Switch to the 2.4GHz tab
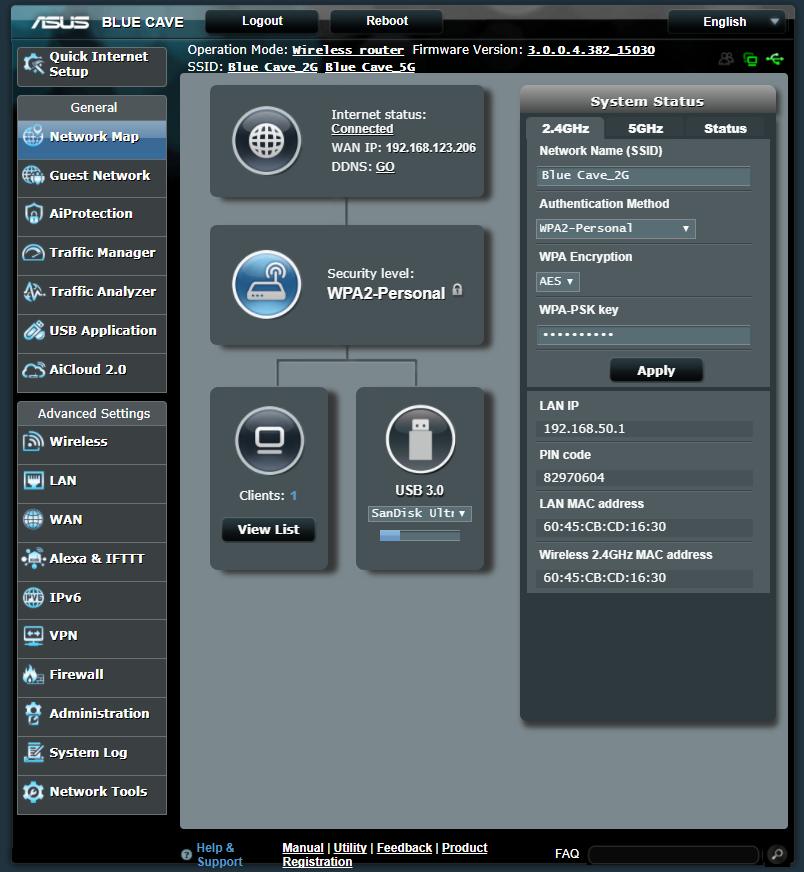The image size is (804, 872). click(x=565, y=128)
